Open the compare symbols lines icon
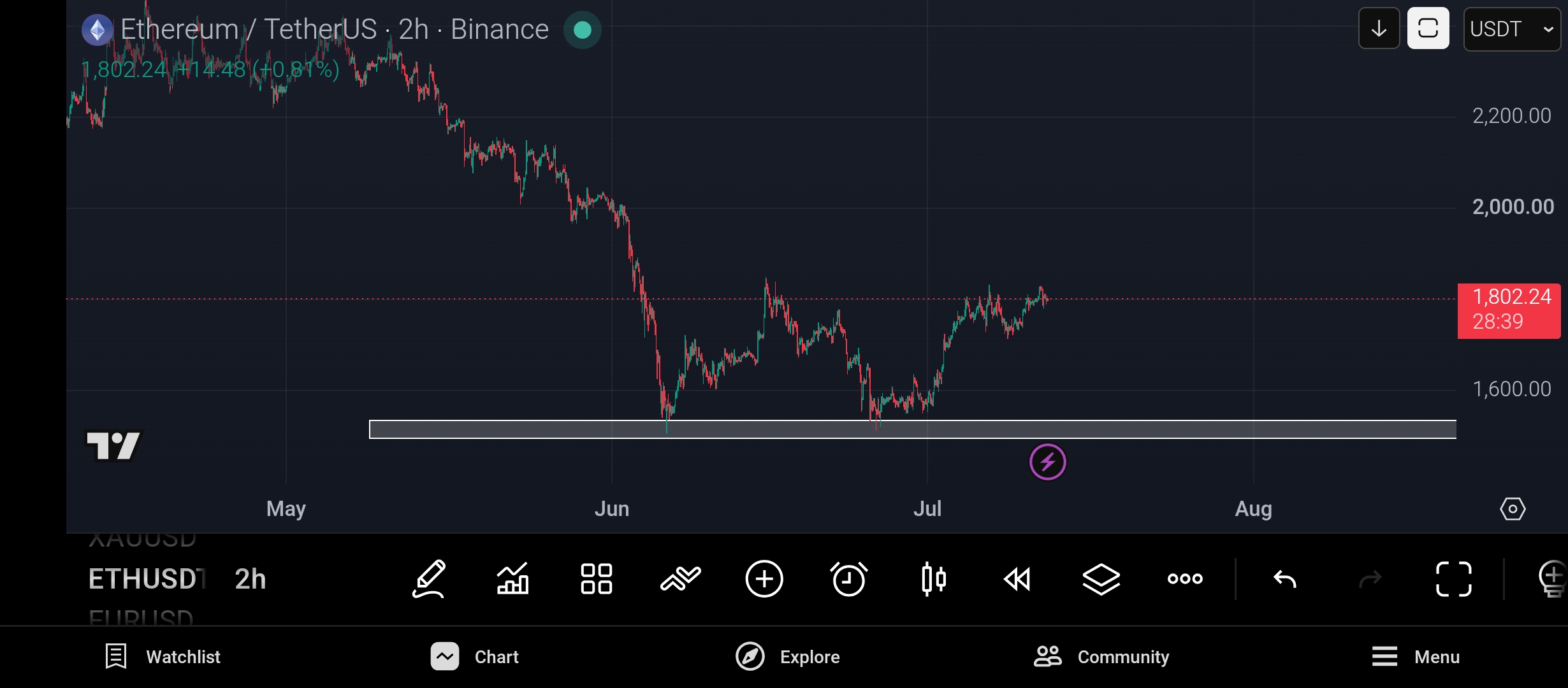The height and width of the screenshot is (688, 1568). tap(681, 579)
